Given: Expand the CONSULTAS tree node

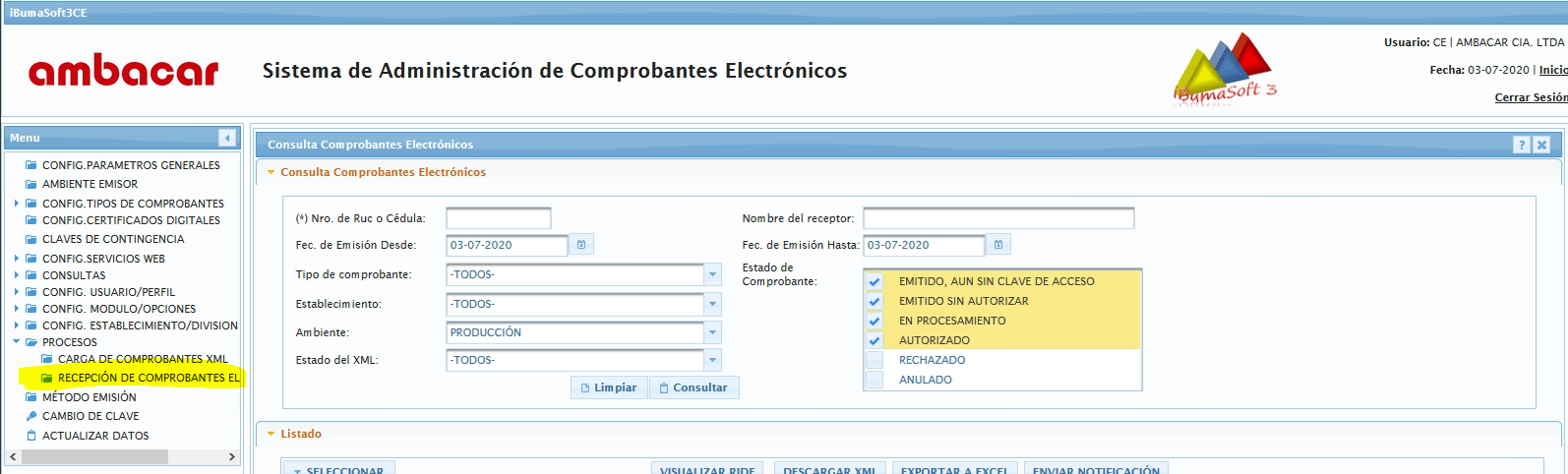Looking at the screenshot, I should click(x=17, y=275).
